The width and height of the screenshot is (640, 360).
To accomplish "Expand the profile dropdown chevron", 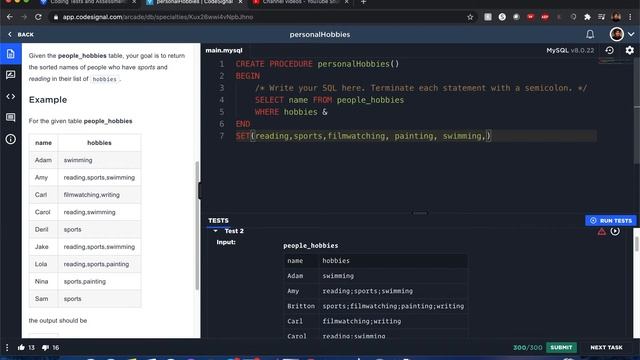I will pyautogui.click(x=631, y=34).
